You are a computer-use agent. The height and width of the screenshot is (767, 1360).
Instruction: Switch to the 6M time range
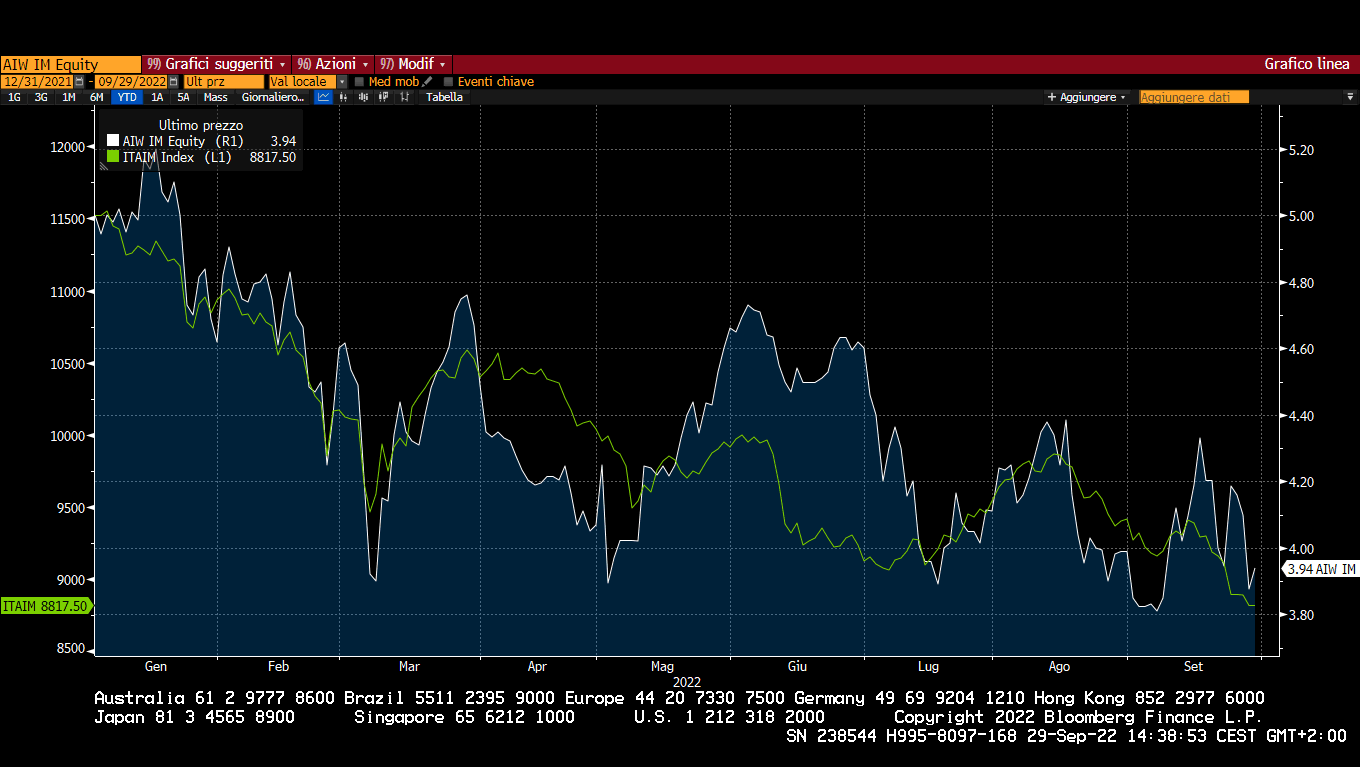pos(96,97)
